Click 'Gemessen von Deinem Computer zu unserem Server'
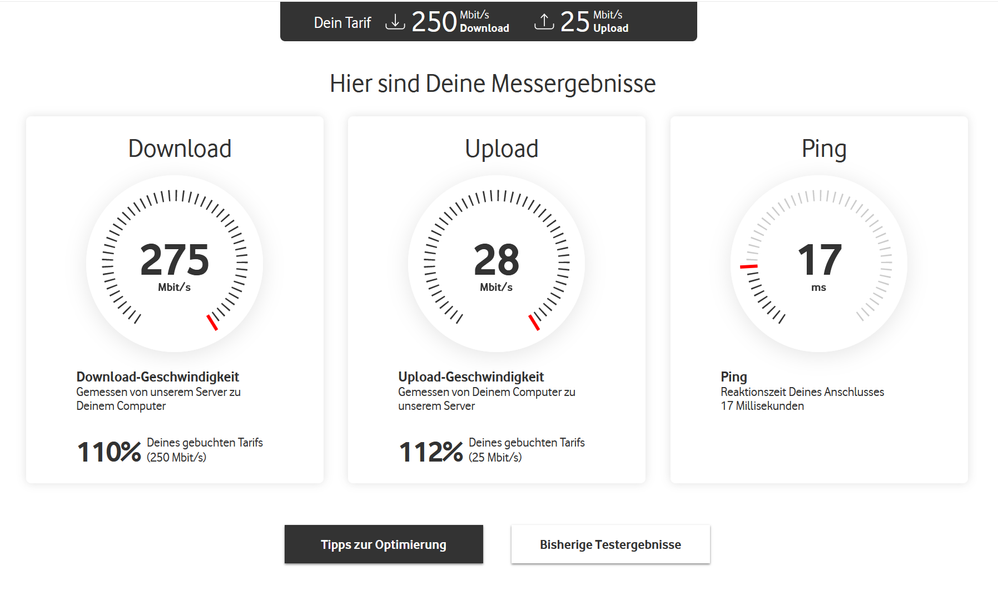Screen dimensions: 998x594 coord(487,399)
